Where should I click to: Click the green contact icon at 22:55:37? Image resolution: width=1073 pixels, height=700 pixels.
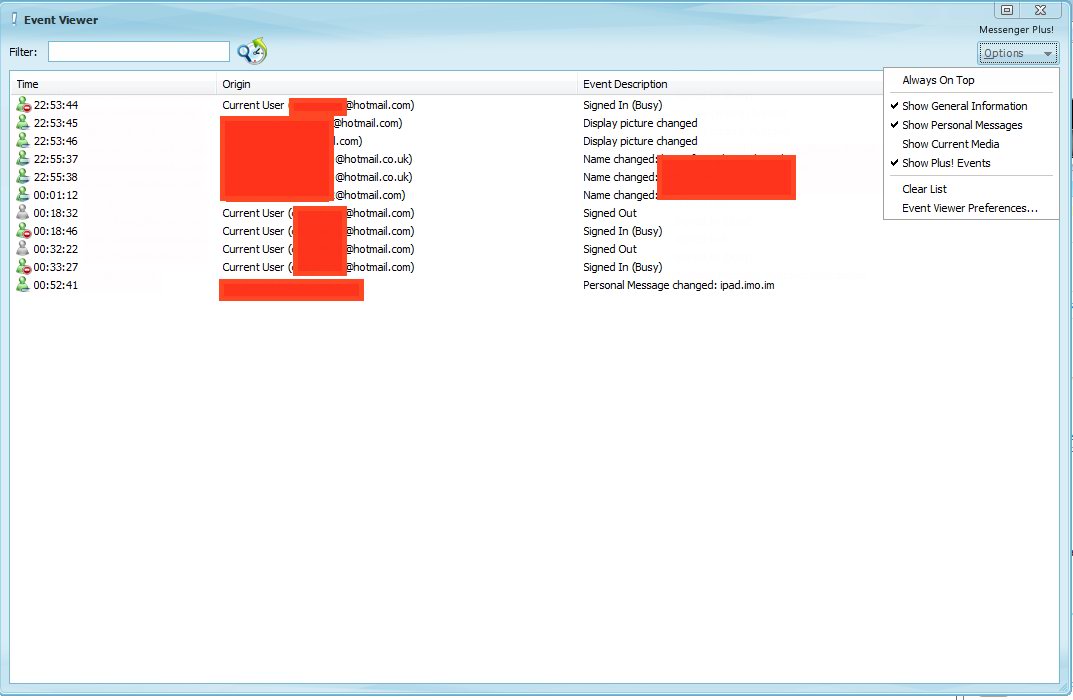(x=23, y=159)
